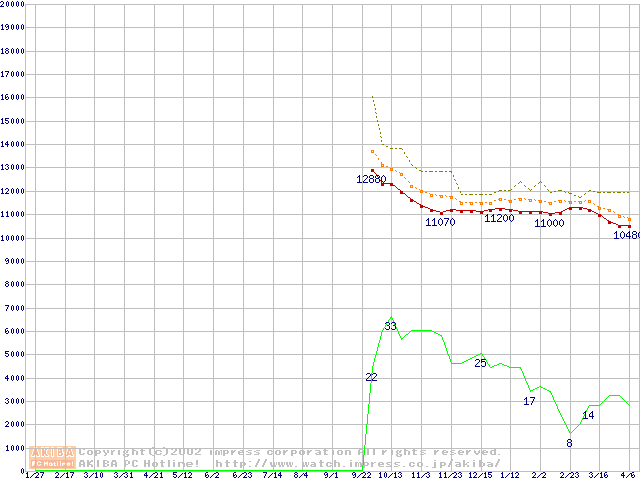The height and width of the screenshot is (480, 640).
Task: Select the 4/6 date axis label
Action: coord(628,475)
